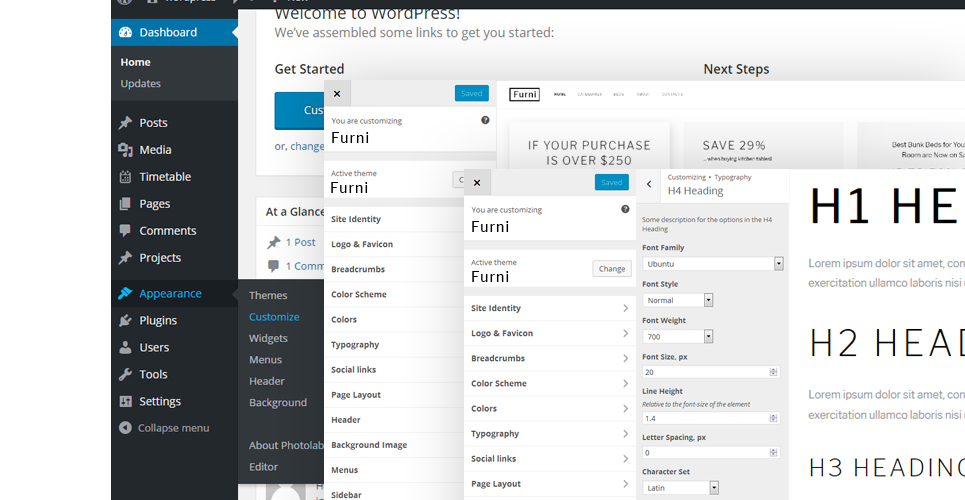Expand Site Identity in front customizer

(550, 308)
